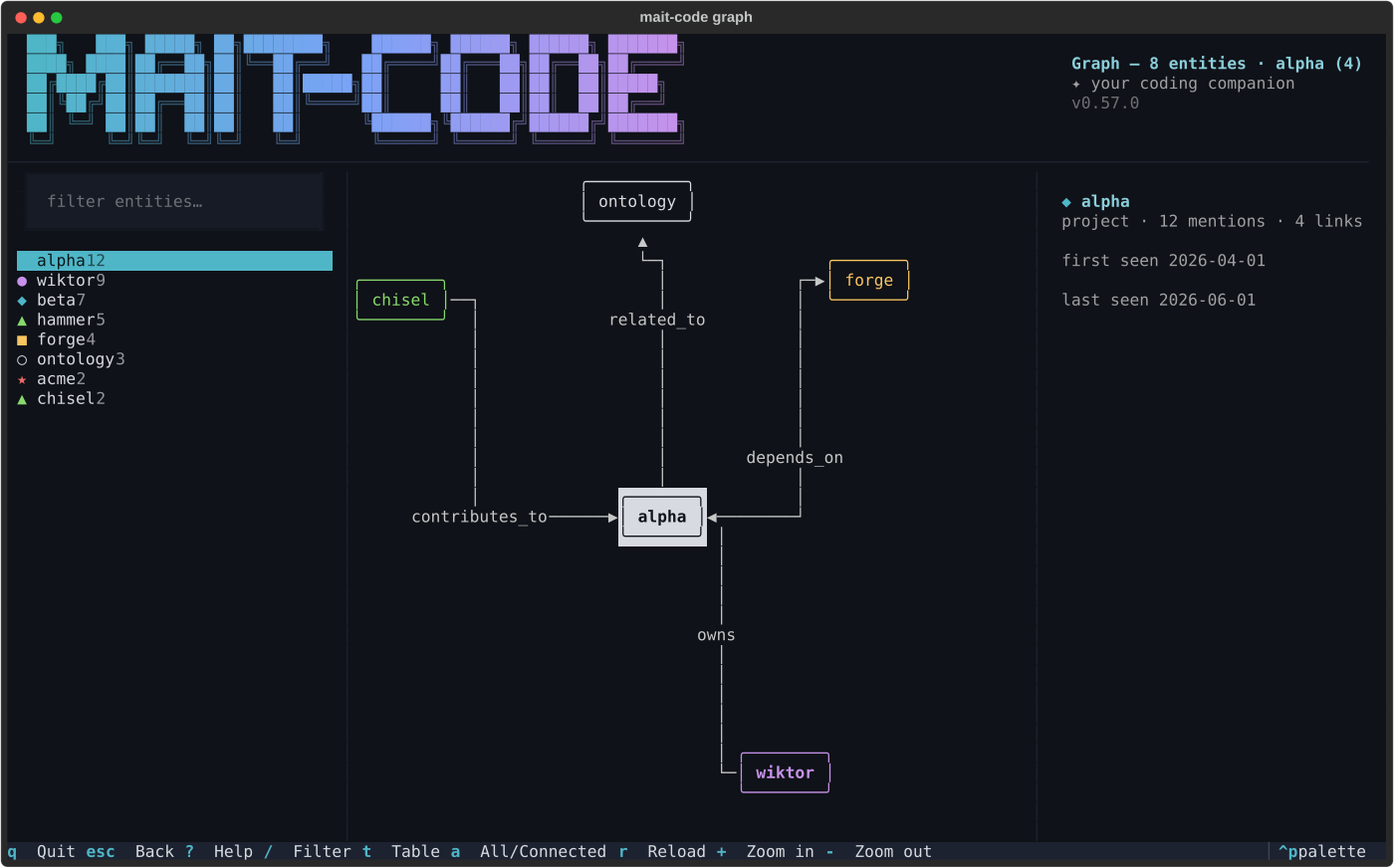Click the red star icon beside acme
Screen dimensions: 1394x868
(x=22, y=379)
